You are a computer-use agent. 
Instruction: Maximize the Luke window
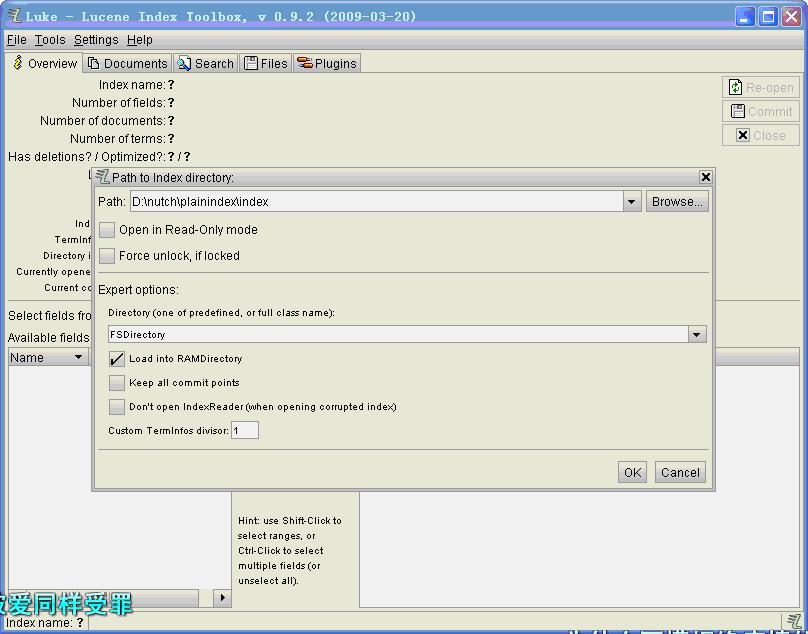point(768,16)
